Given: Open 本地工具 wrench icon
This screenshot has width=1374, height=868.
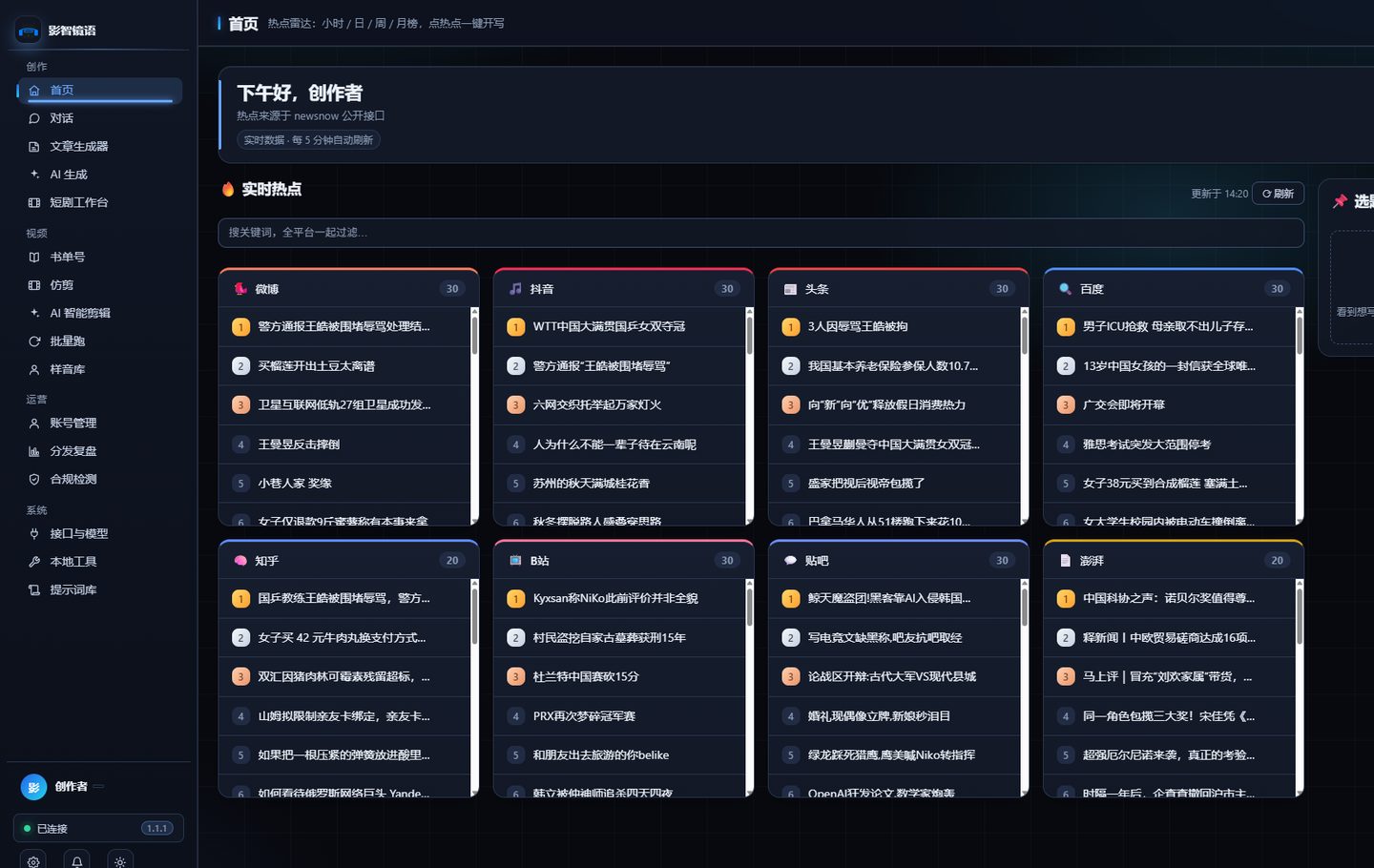Looking at the screenshot, I should point(34,562).
